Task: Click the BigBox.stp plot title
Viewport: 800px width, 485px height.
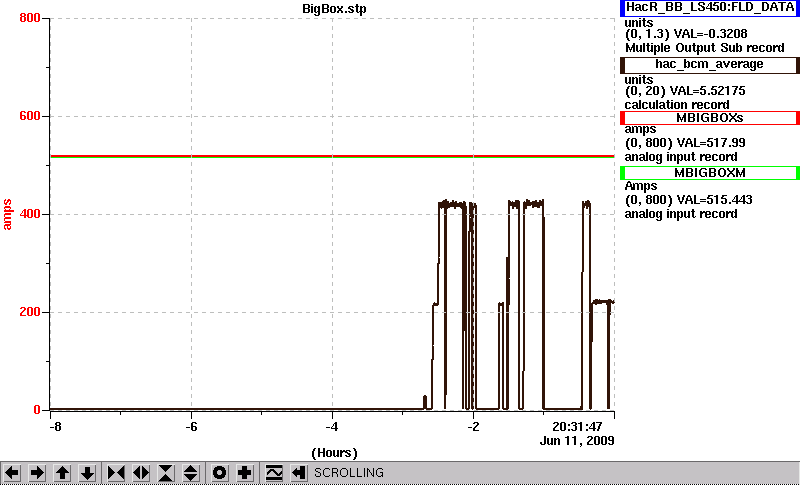Action: coord(334,9)
